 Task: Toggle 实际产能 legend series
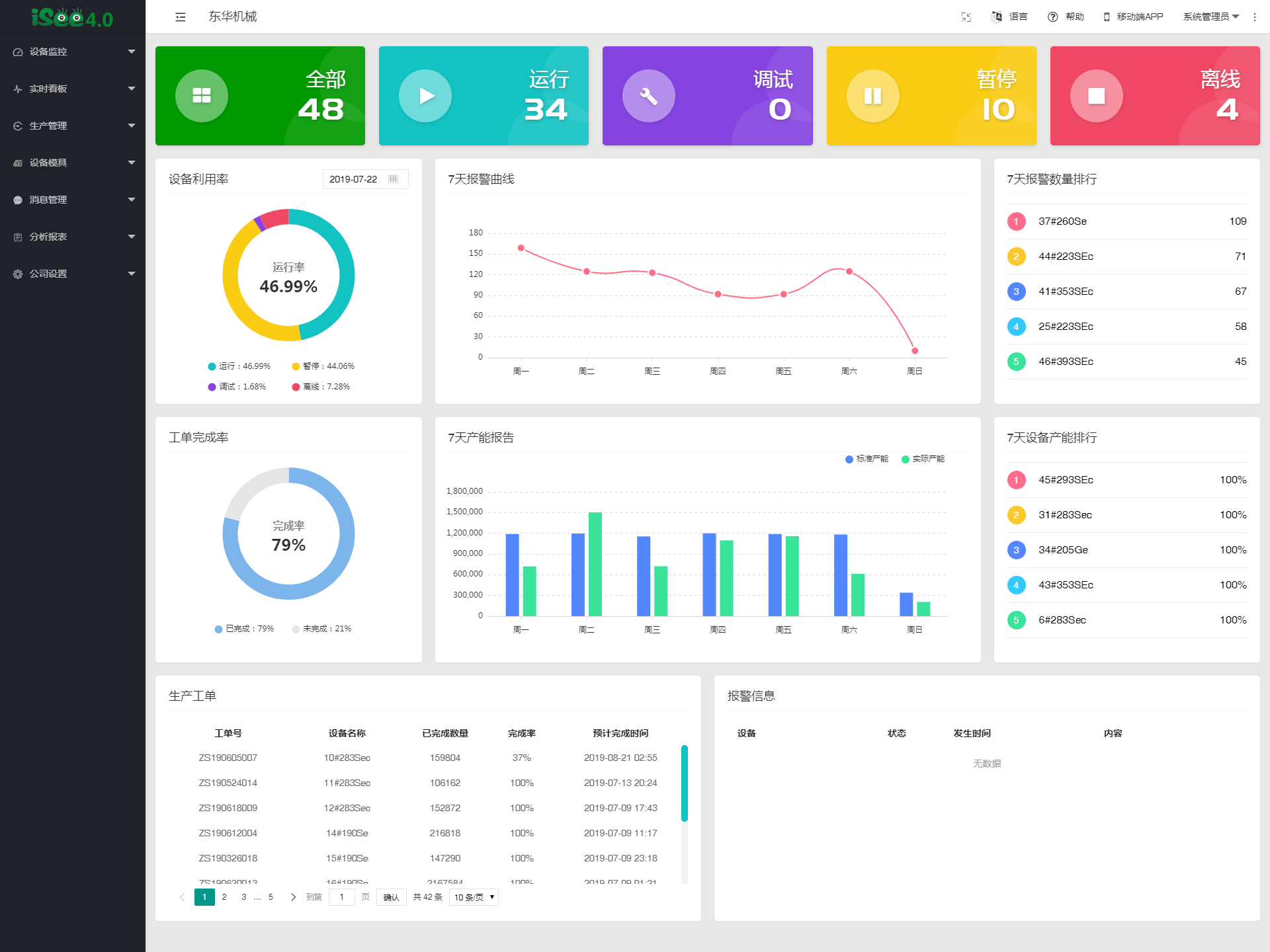coord(923,459)
